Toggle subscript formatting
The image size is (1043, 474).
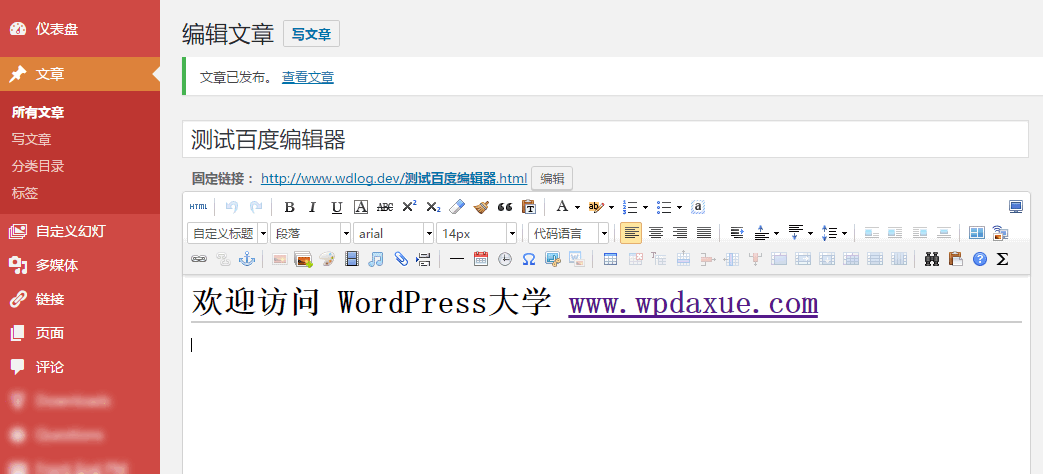click(x=433, y=207)
